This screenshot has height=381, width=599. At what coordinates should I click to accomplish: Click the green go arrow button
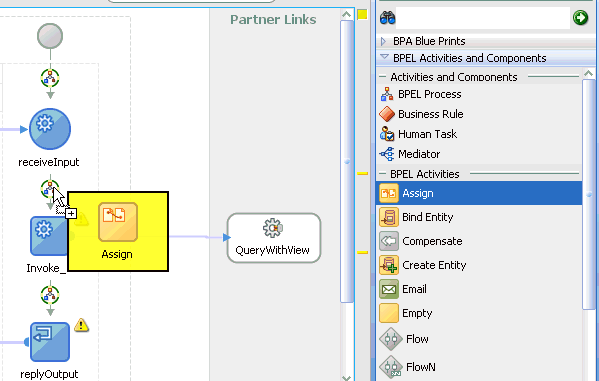point(580,18)
